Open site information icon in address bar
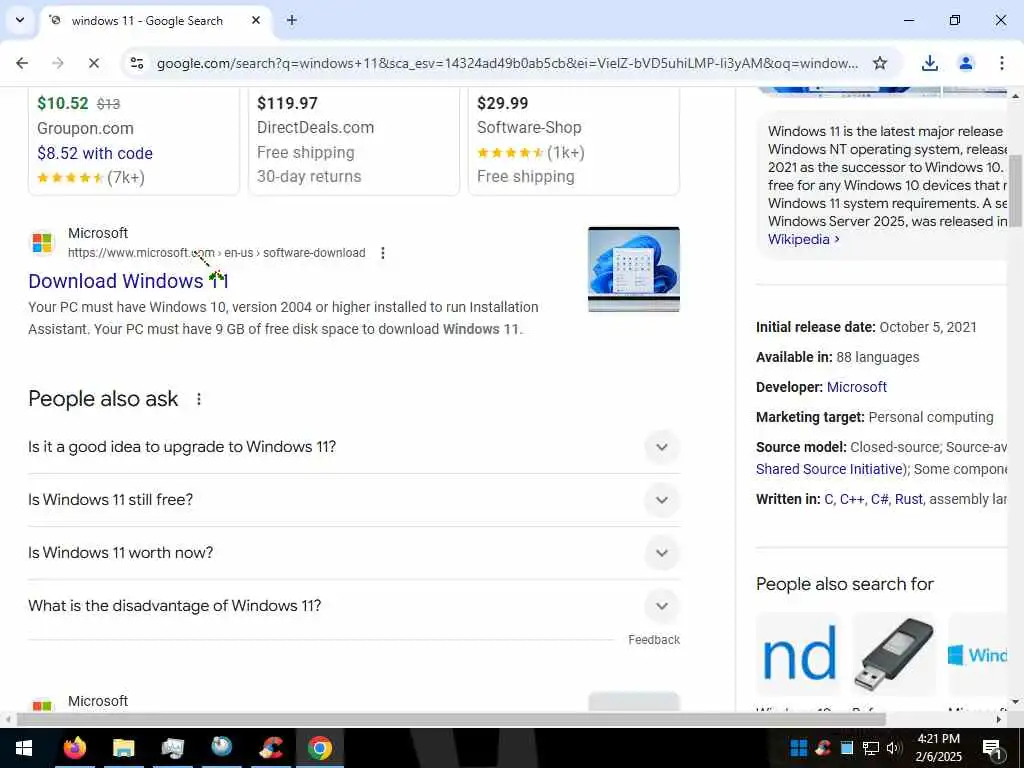The width and height of the screenshot is (1024, 768). point(136,63)
